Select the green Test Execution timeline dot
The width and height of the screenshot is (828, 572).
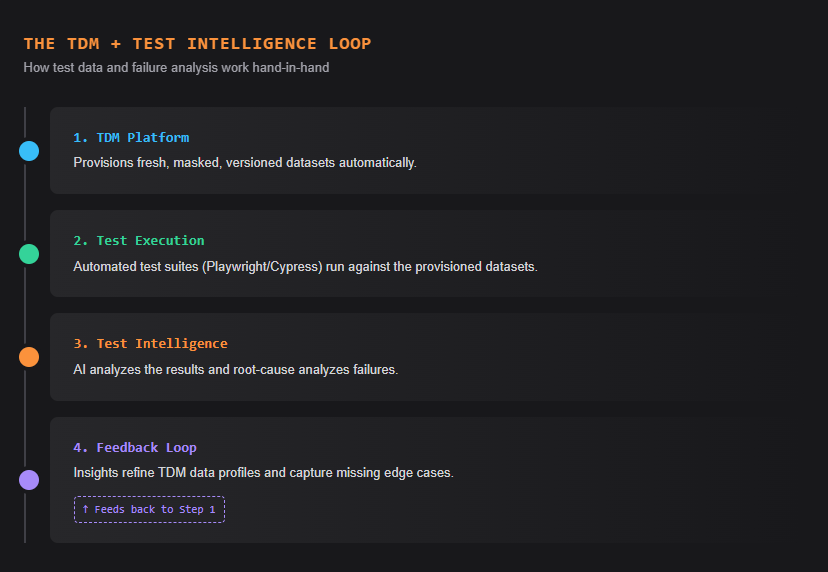pos(29,254)
